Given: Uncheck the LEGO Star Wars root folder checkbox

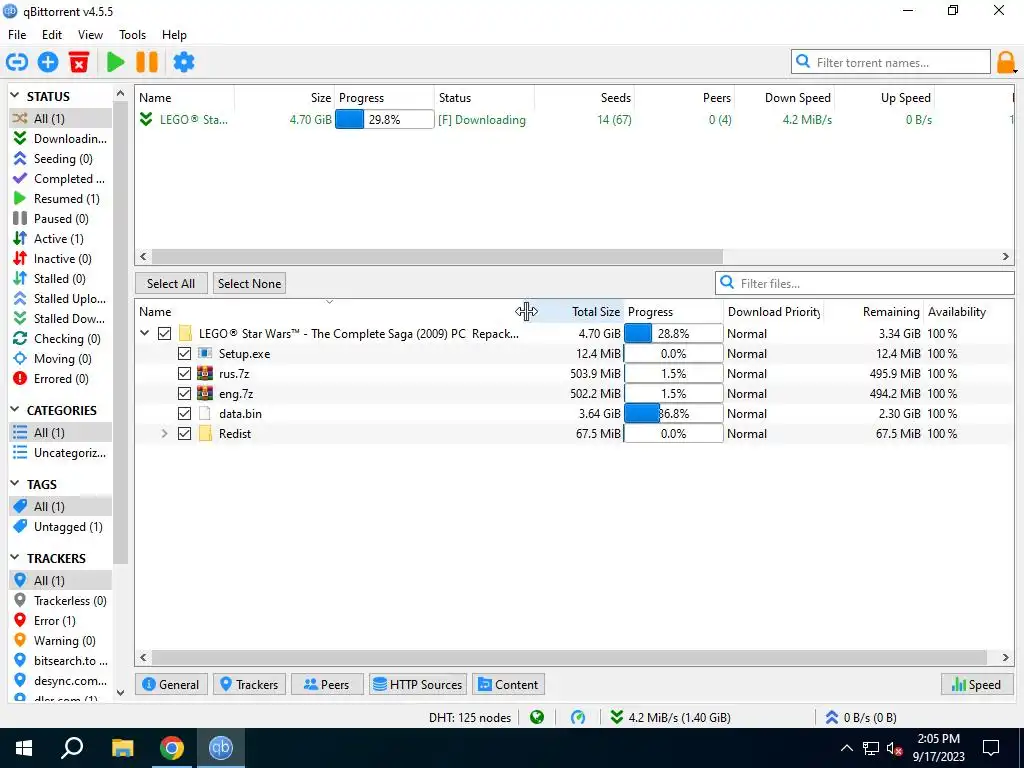Looking at the screenshot, I should pyautogui.click(x=165, y=334).
